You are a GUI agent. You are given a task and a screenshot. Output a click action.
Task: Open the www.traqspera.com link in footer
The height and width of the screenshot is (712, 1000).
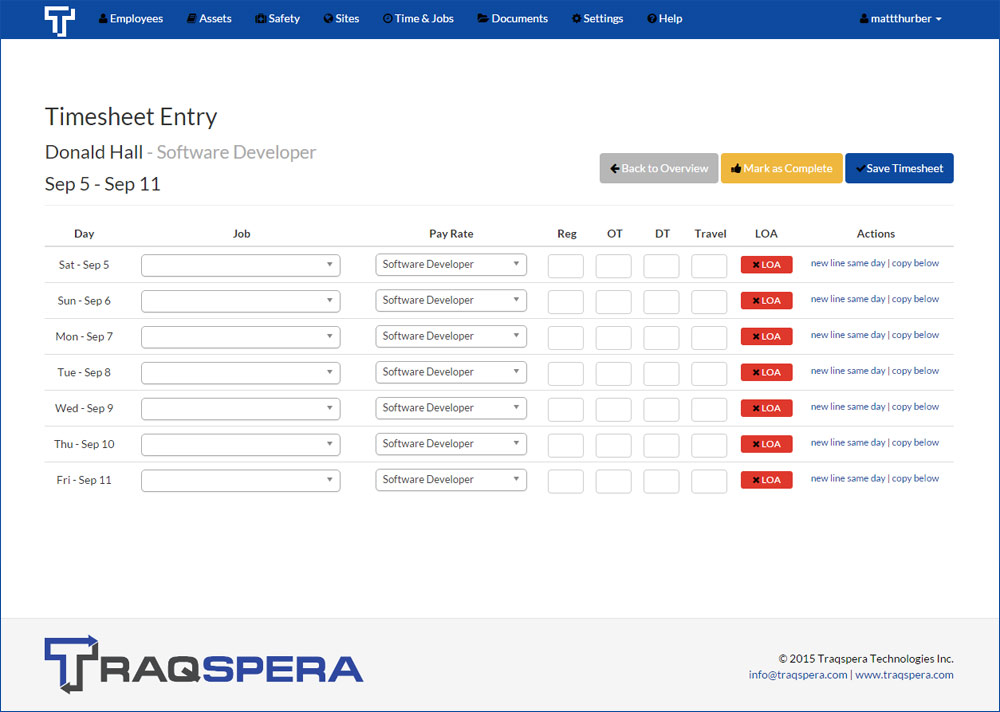(905, 674)
